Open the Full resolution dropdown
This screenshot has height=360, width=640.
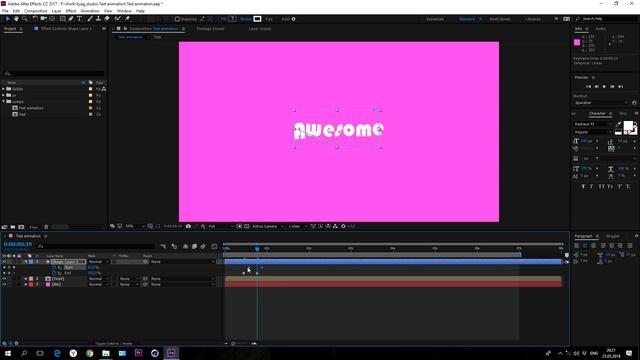pyautogui.click(x=221, y=226)
